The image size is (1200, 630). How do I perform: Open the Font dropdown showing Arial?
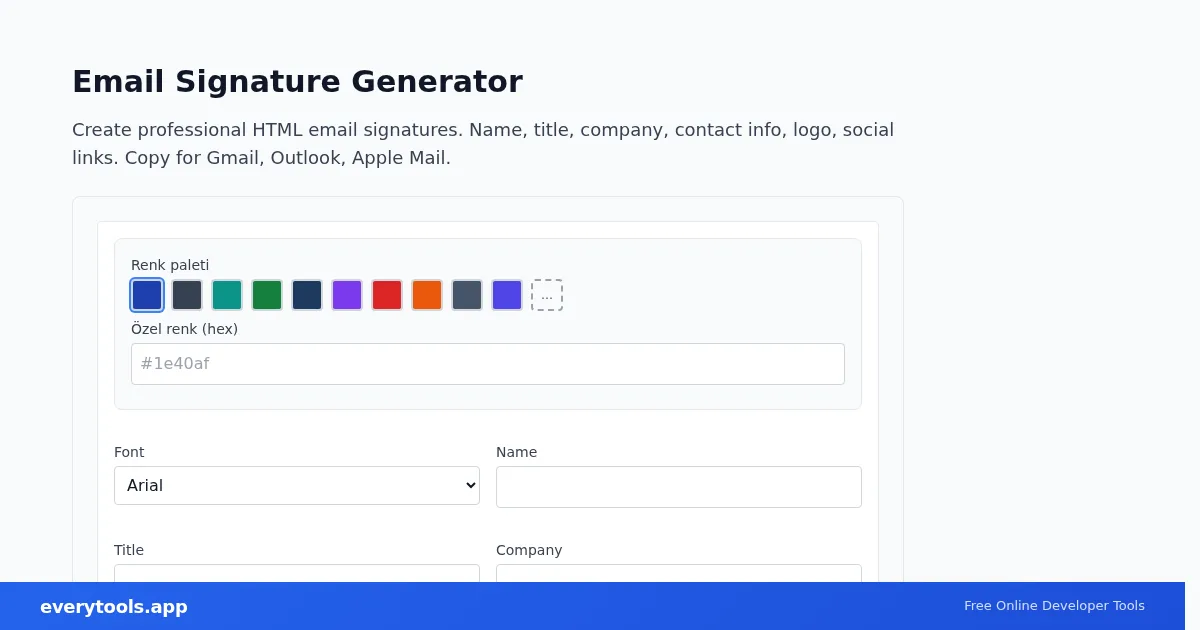pyautogui.click(x=297, y=485)
